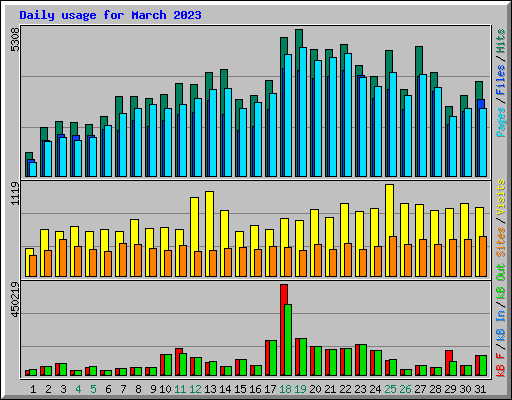This screenshot has width=512, height=400.
Task: Click the 1119 y-axis value
Action: (x=15, y=194)
